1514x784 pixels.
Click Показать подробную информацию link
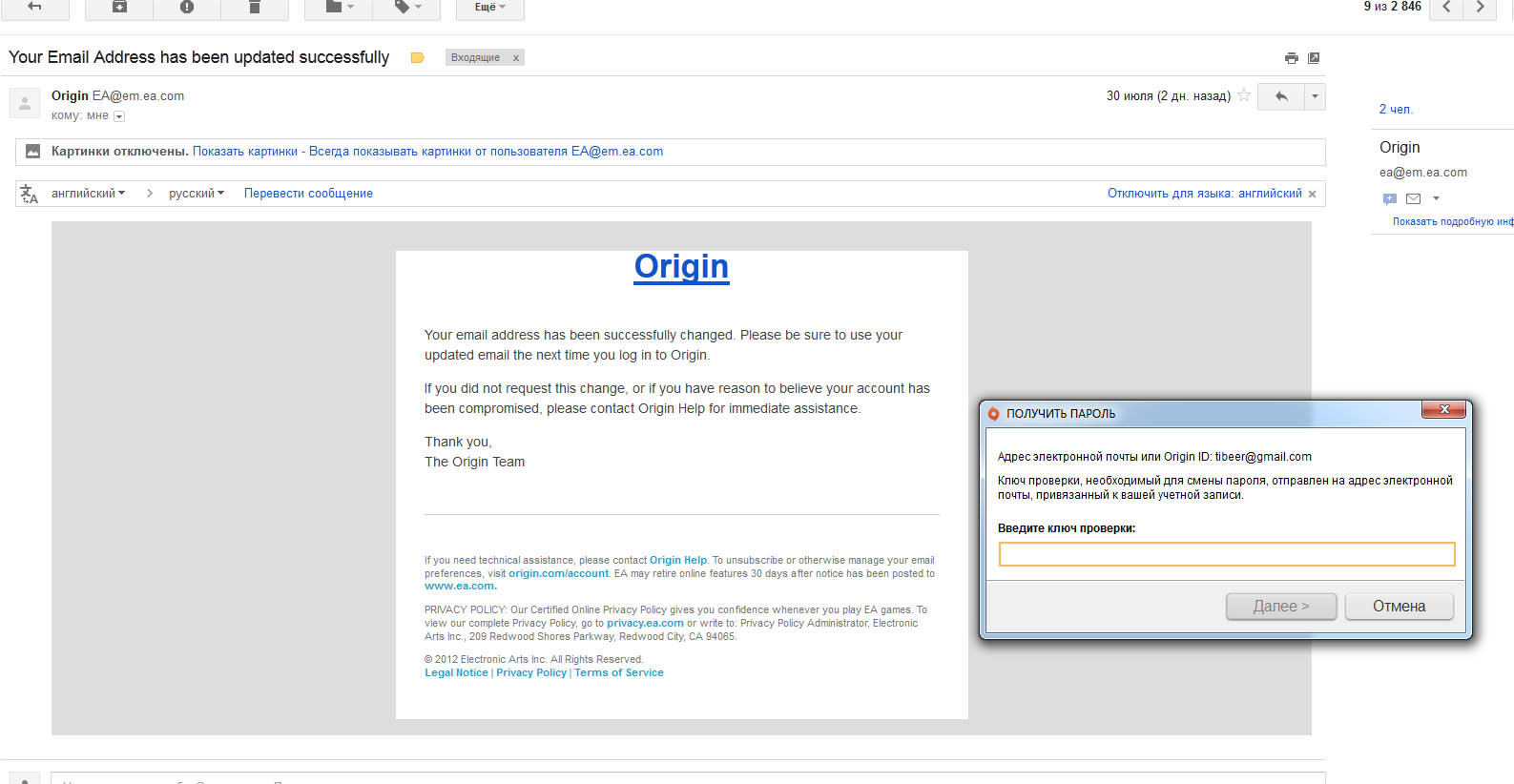1453,221
